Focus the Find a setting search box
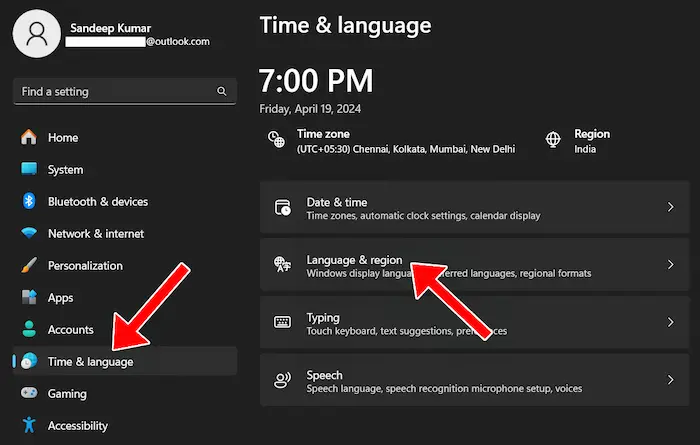This screenshot has height=445, width=700. [x=125, y=91]
